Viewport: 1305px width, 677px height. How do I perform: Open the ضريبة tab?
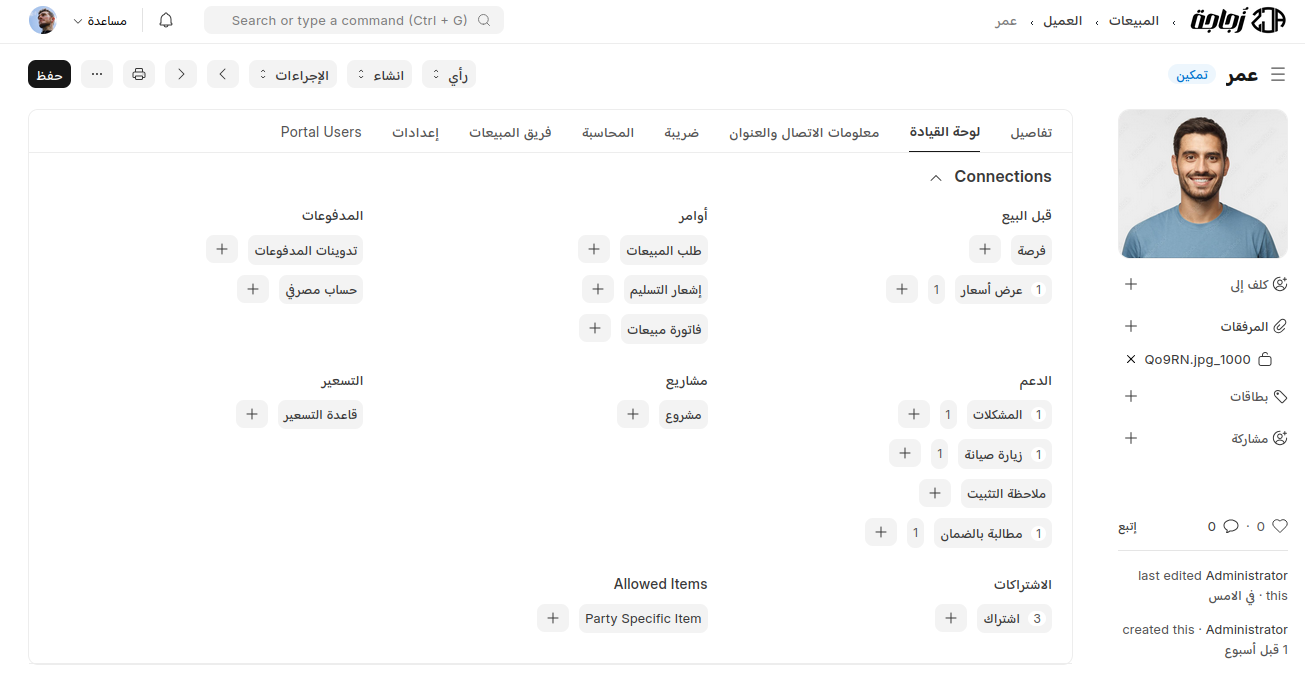click(x=682, y=132)
